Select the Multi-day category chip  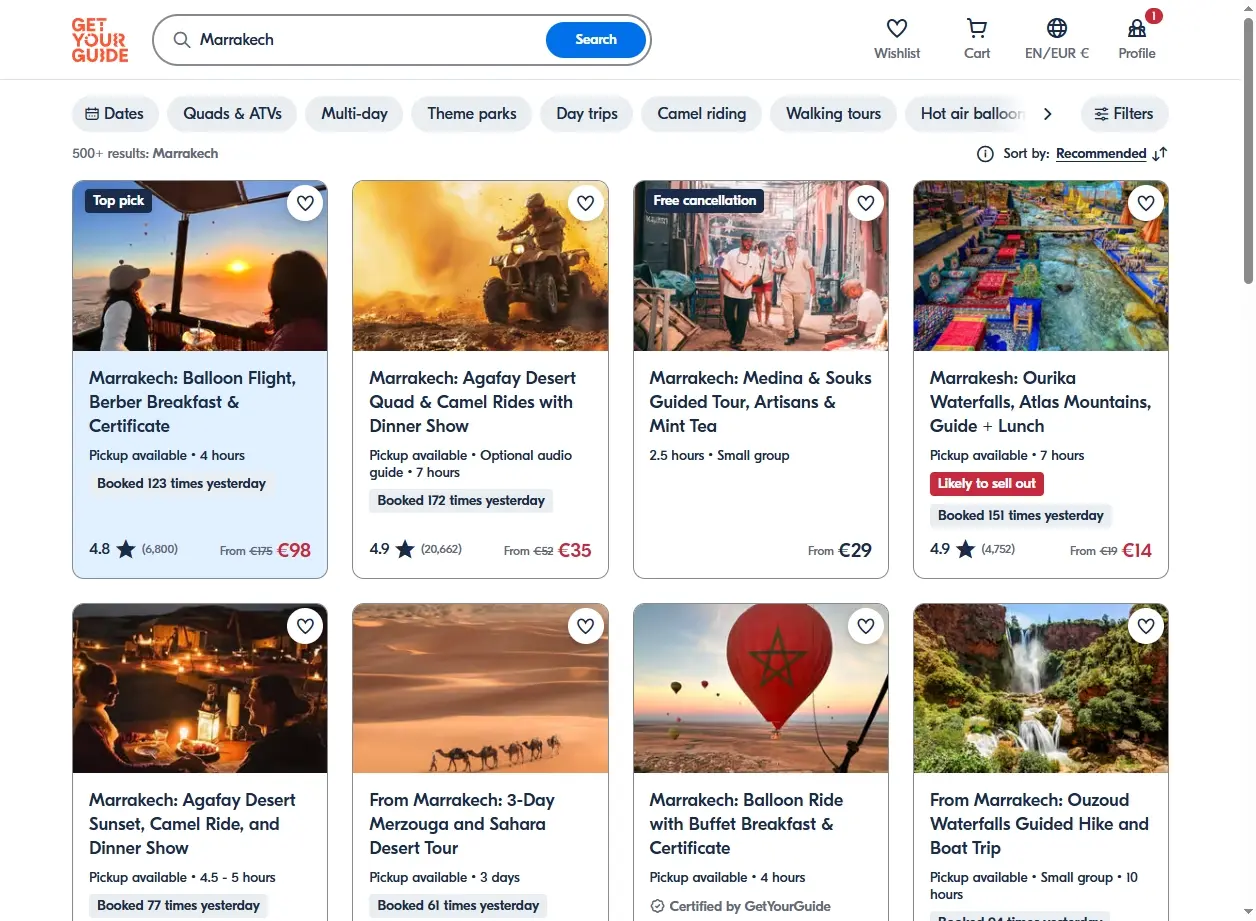pyautogui.click(x=354, y=113)
